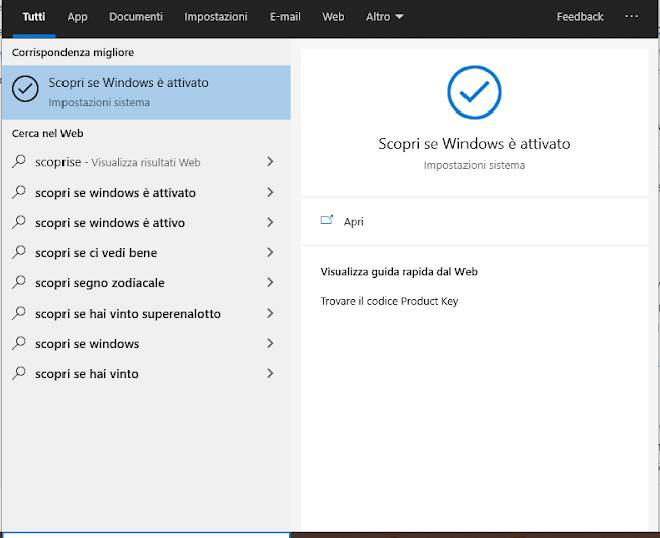This screenshot has width=660, height=538.
Task: Select best match Scopri se Windows è attivato
Action: [146, 92]
